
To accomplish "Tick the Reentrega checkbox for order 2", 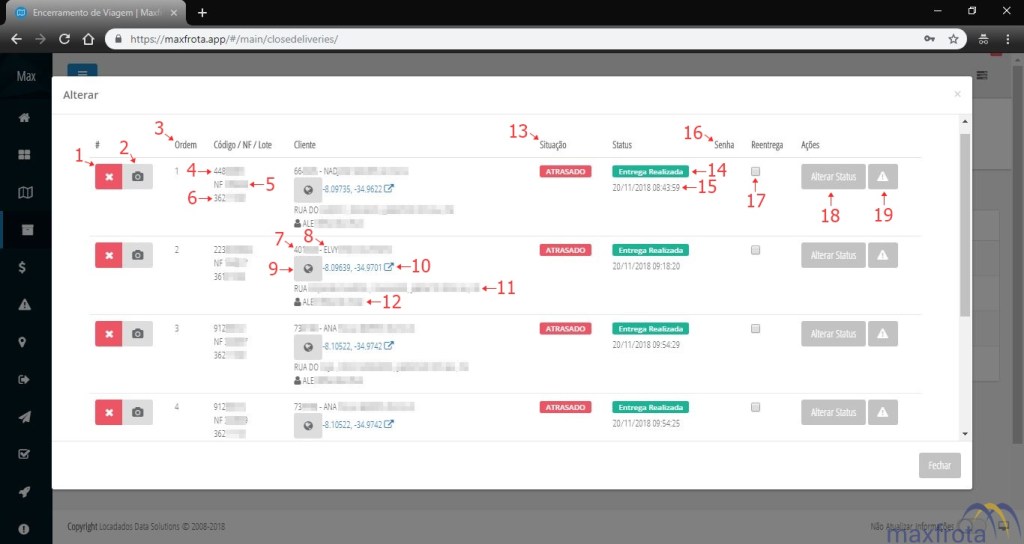I will [x=756, y=250].
